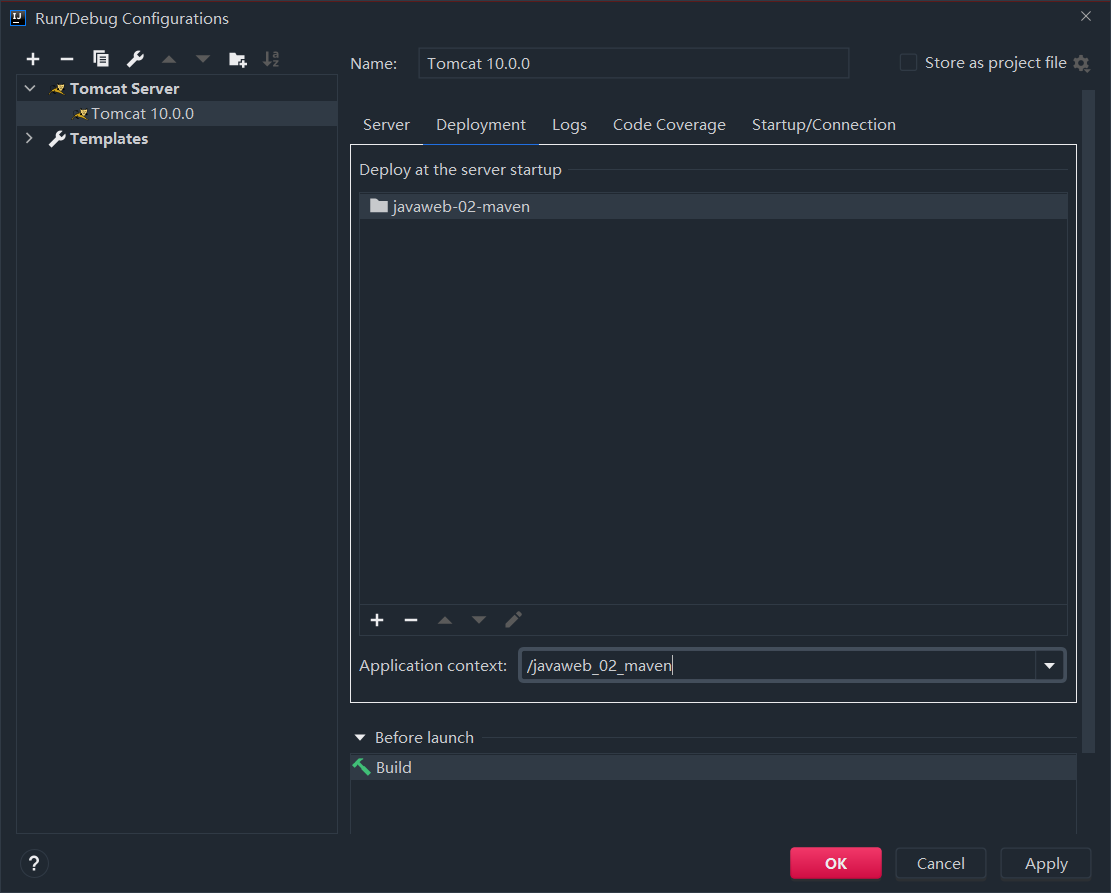Click folder icon of javaweb-02-maven artifact
Image resolution: width=1111 pixels, height=893 pixels.
[379, 206]
